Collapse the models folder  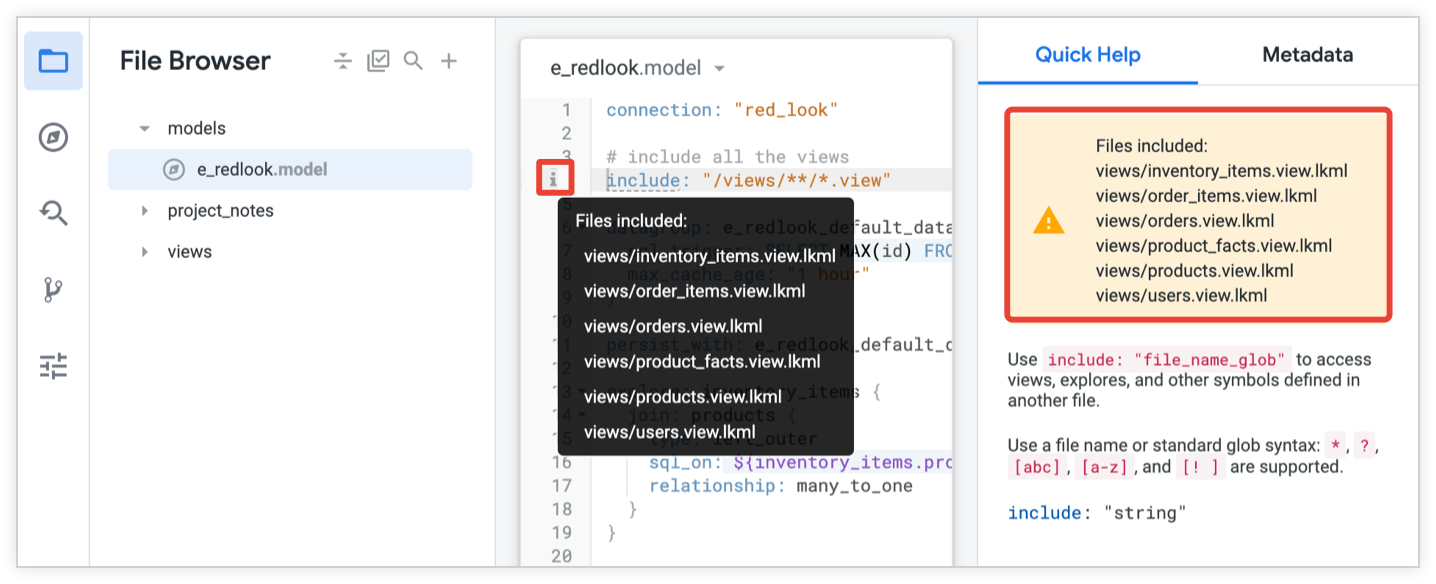[x=145, y=129]
